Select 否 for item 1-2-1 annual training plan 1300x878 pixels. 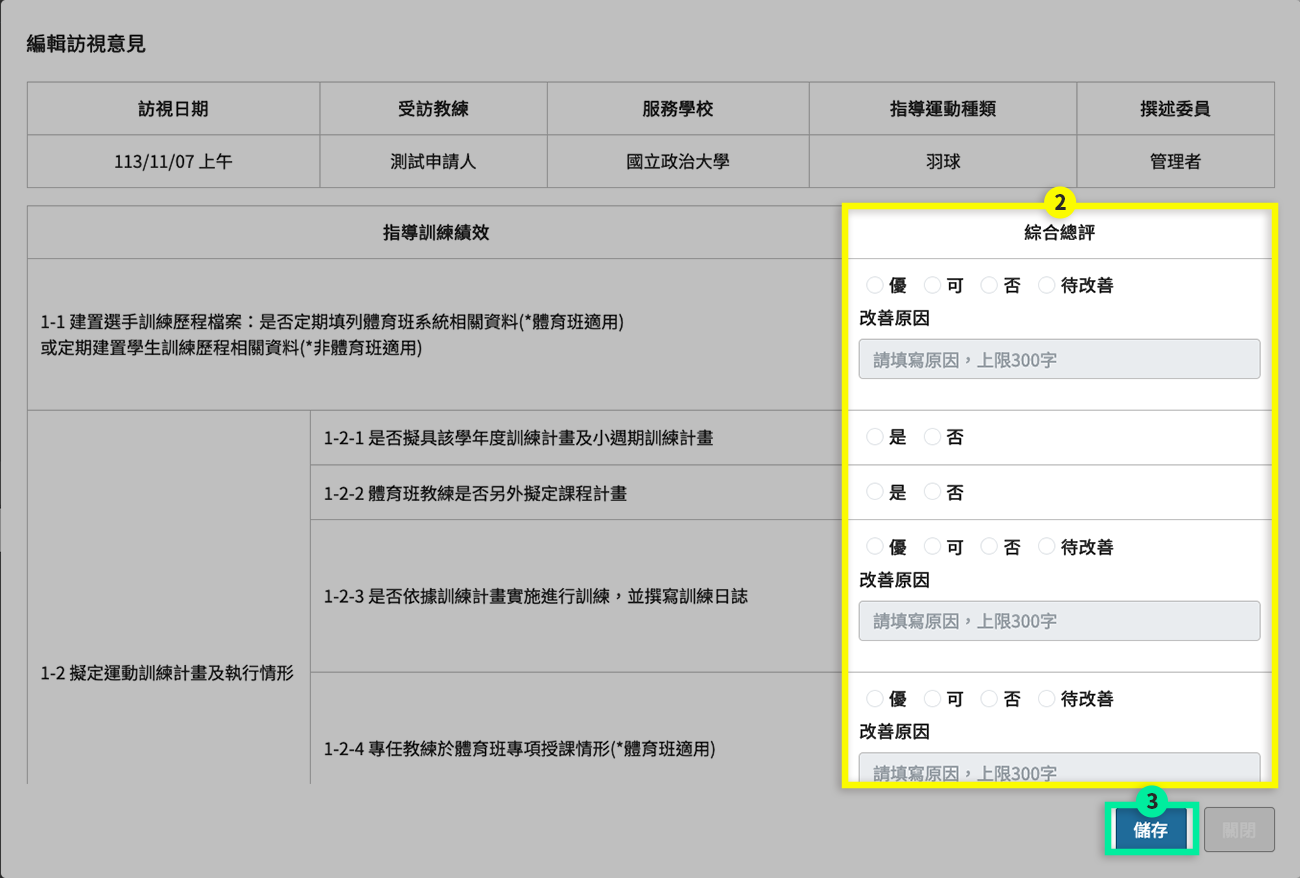[x=932, y=437]
